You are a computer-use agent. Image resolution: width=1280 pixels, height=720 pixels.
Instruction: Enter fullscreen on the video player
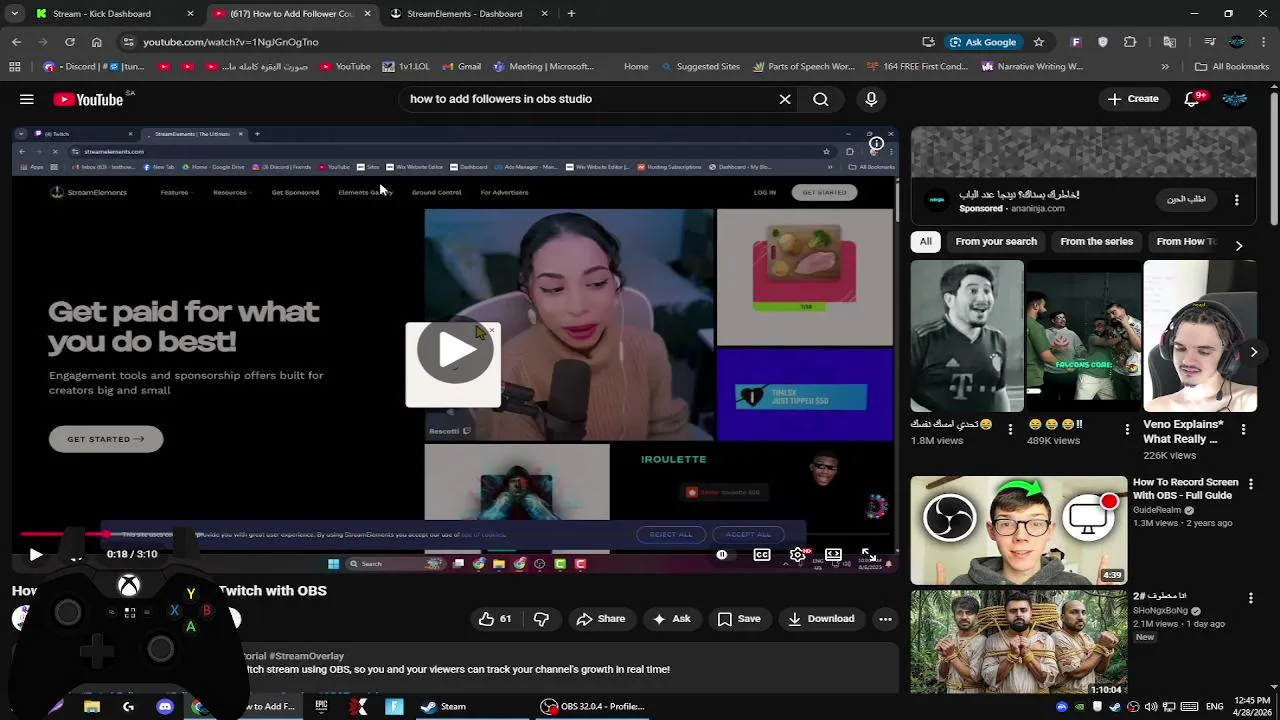tap(868, 554)
